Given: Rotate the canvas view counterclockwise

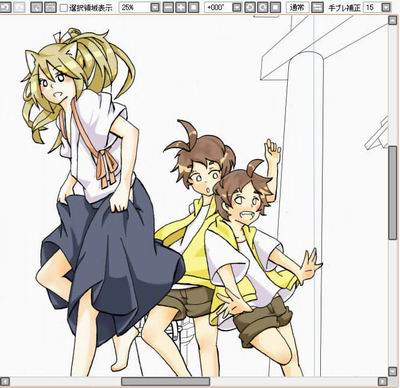Looking at the screenshot, I should coord(250,7).
